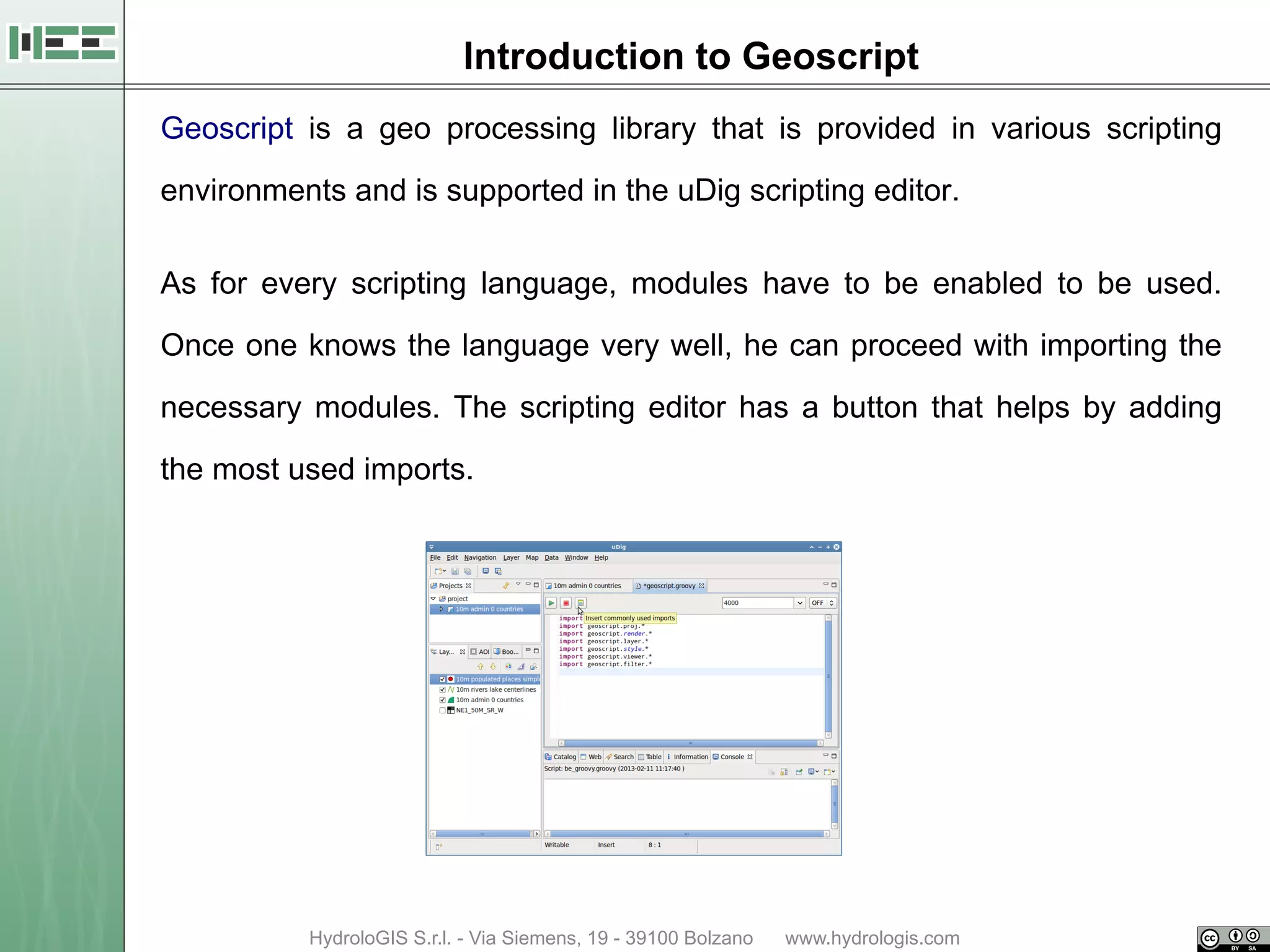Close the Projects view tab X

tap(468, 586)
